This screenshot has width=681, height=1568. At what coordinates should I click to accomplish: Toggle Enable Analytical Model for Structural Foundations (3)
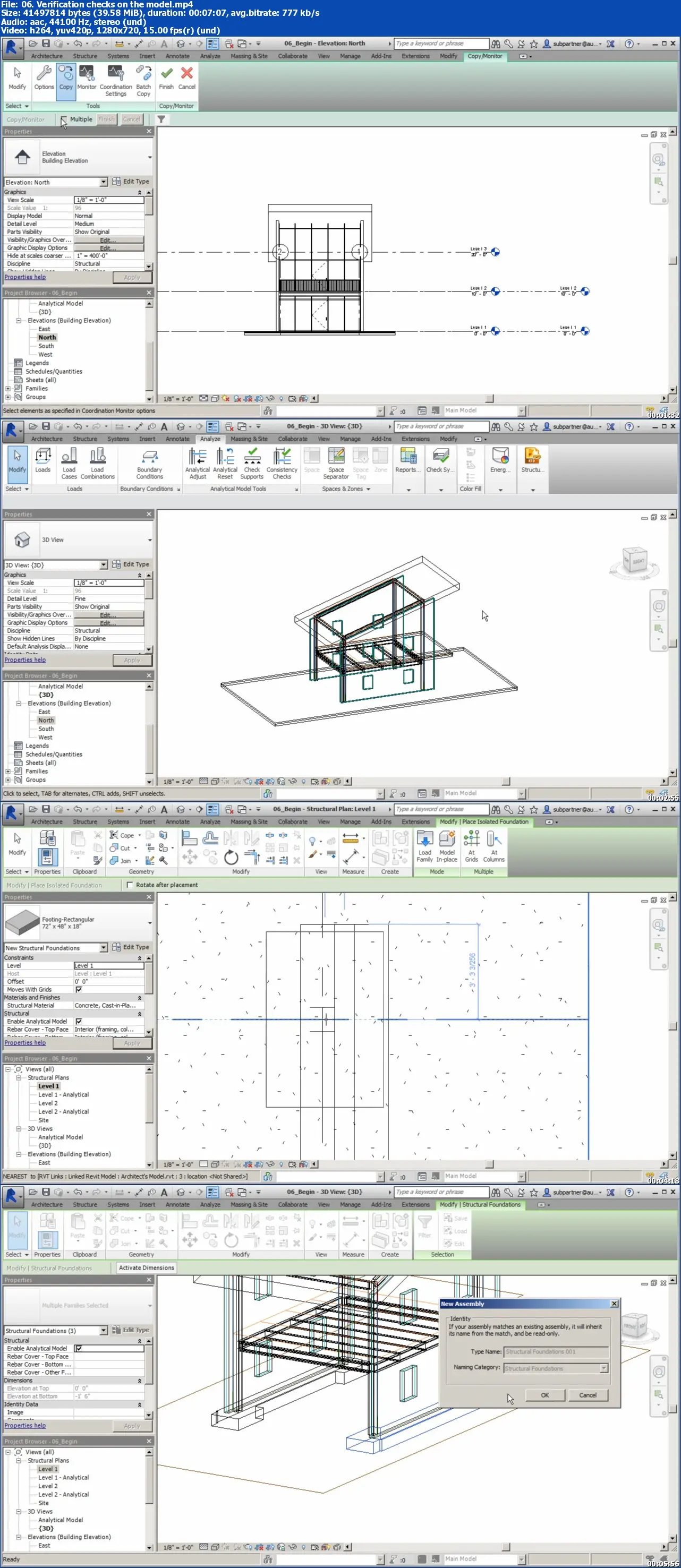point(79,1348)
